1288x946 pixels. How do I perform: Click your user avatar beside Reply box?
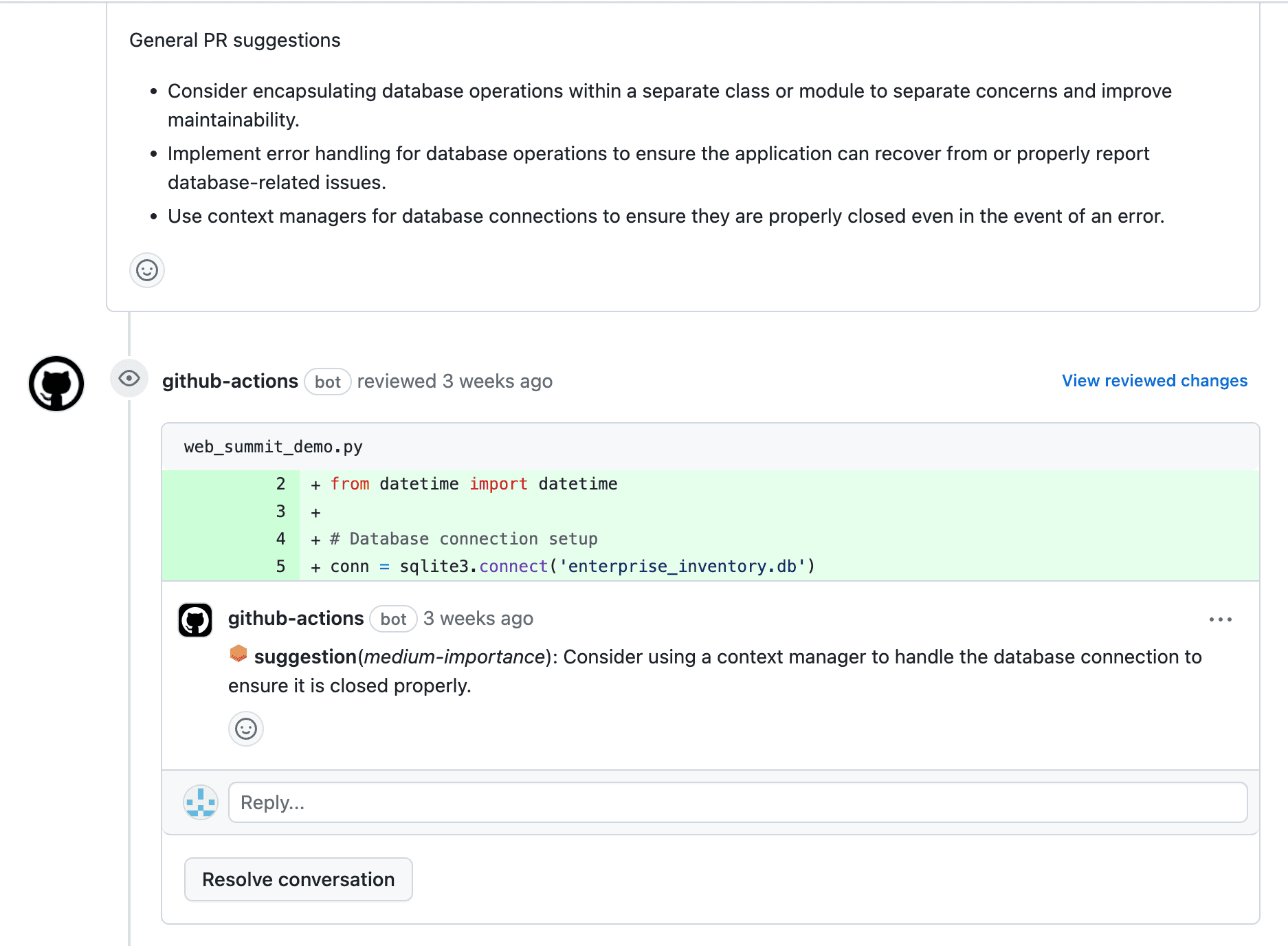click(x=201, y=802)
